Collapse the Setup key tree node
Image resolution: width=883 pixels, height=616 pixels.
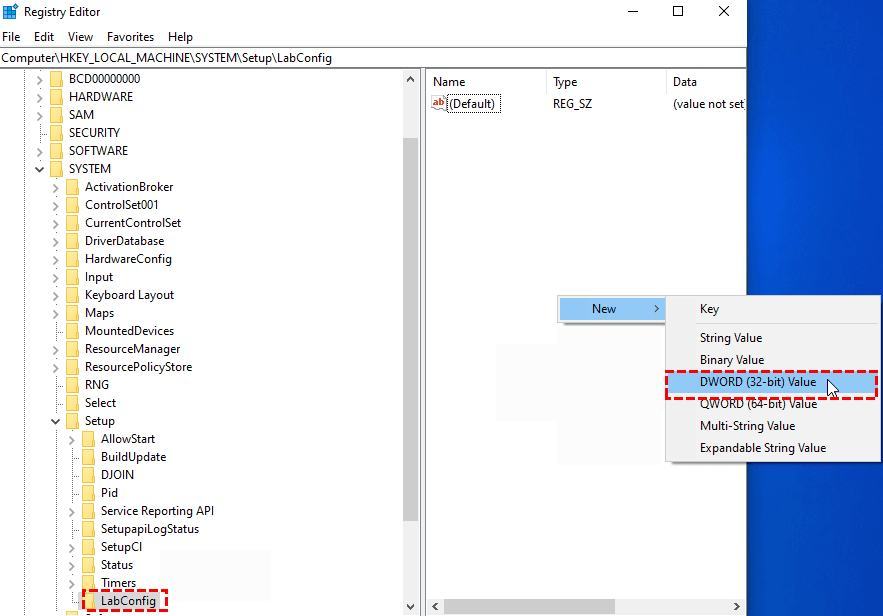[x=55, y=421]
